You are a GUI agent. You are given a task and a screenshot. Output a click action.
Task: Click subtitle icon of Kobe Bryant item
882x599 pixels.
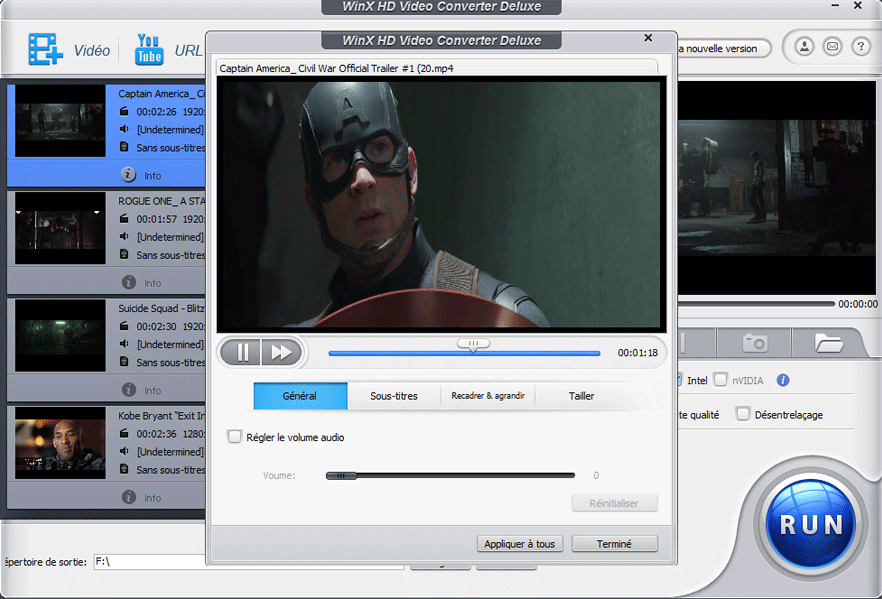tap(124, 469)
